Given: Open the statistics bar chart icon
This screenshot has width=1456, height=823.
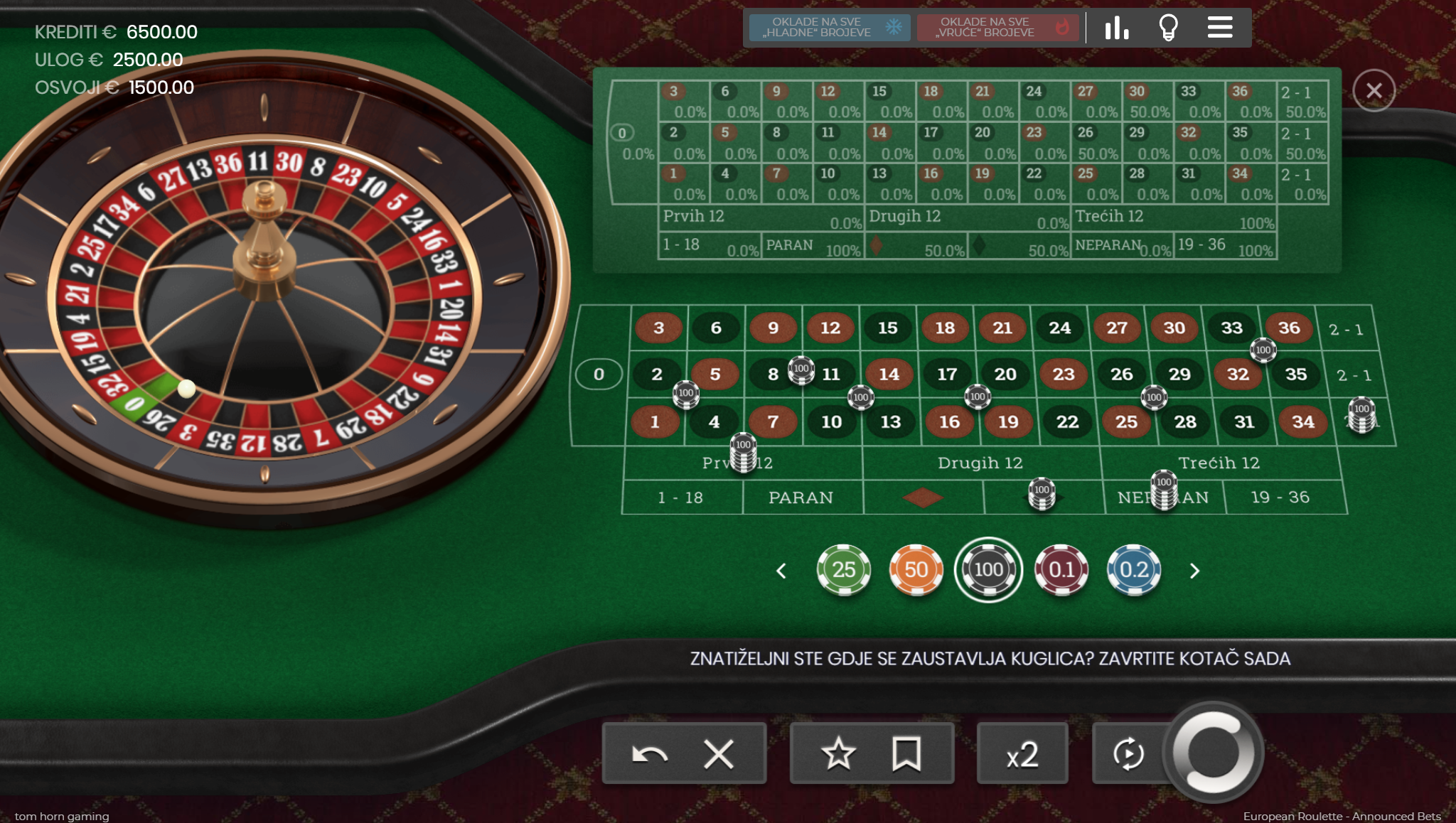Looking at the screenshot, I should 1117,28.
